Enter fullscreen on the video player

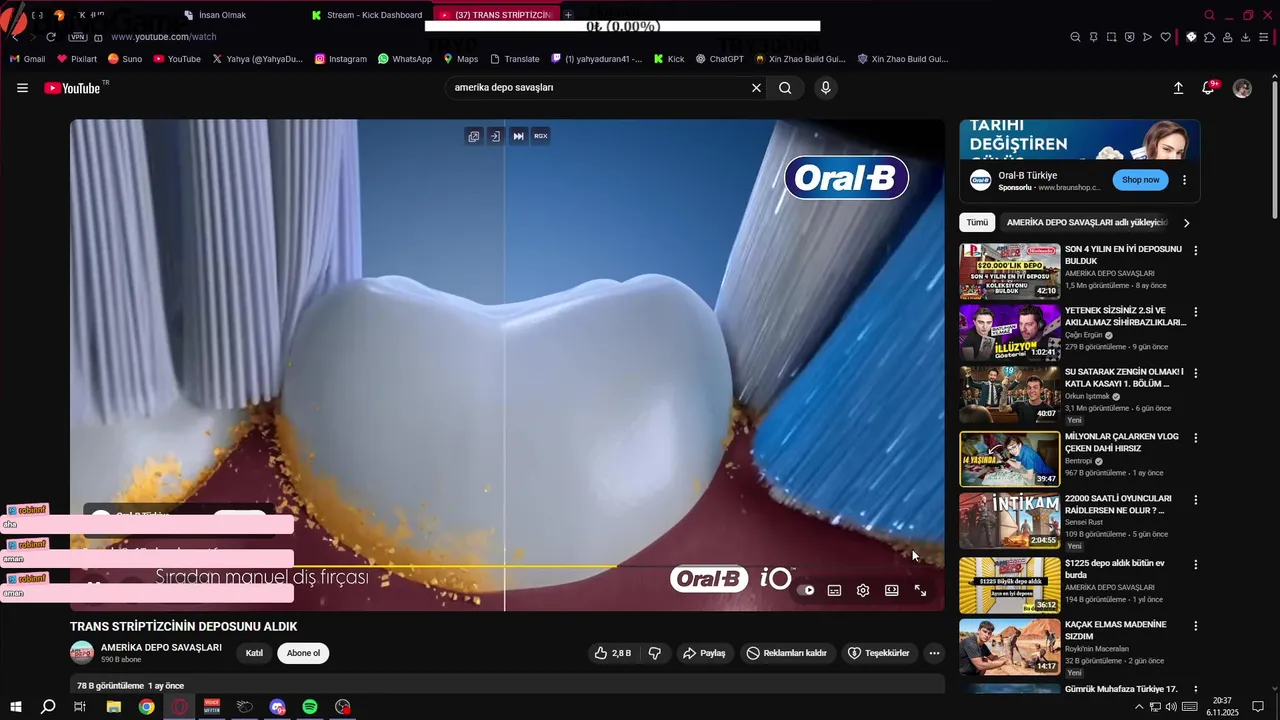pos(920,590)
